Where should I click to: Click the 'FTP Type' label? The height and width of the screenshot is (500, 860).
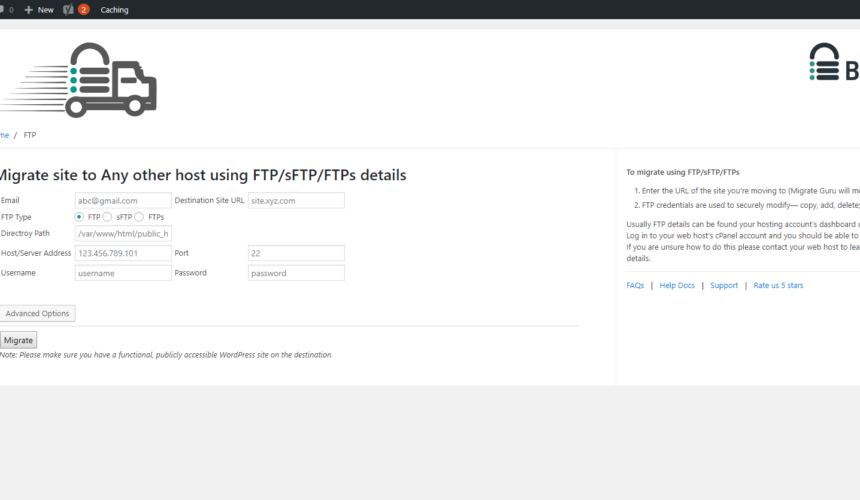point(16,217)
